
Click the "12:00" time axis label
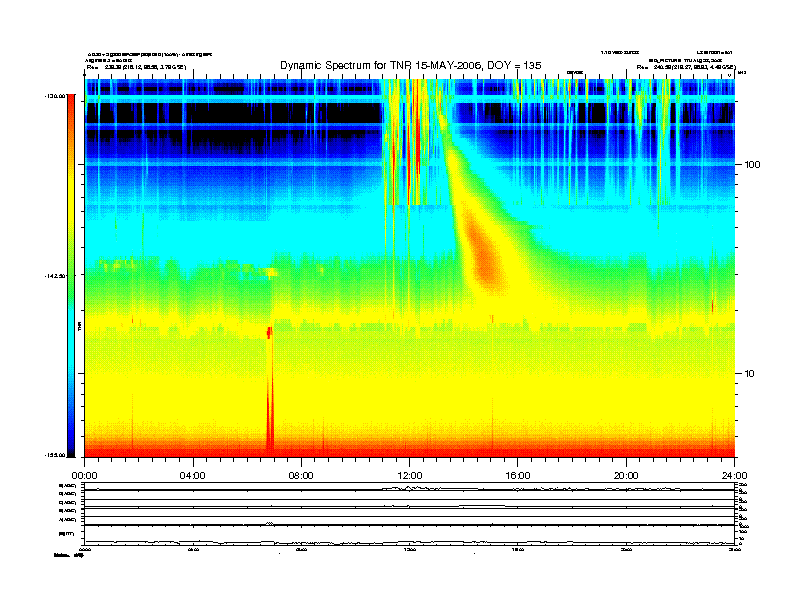[410, 476]
